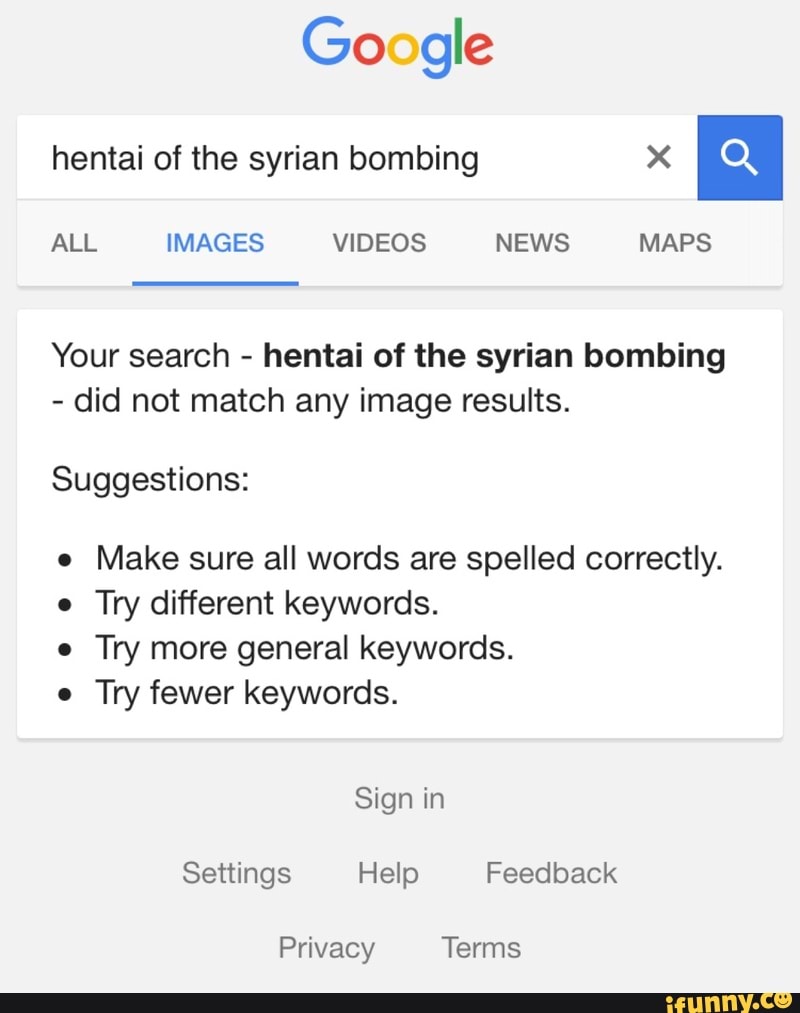This screenshot has height=1013, width=800.
Task: Click the "Suggestions:" heading text
Action: click(x=150, y=478)
